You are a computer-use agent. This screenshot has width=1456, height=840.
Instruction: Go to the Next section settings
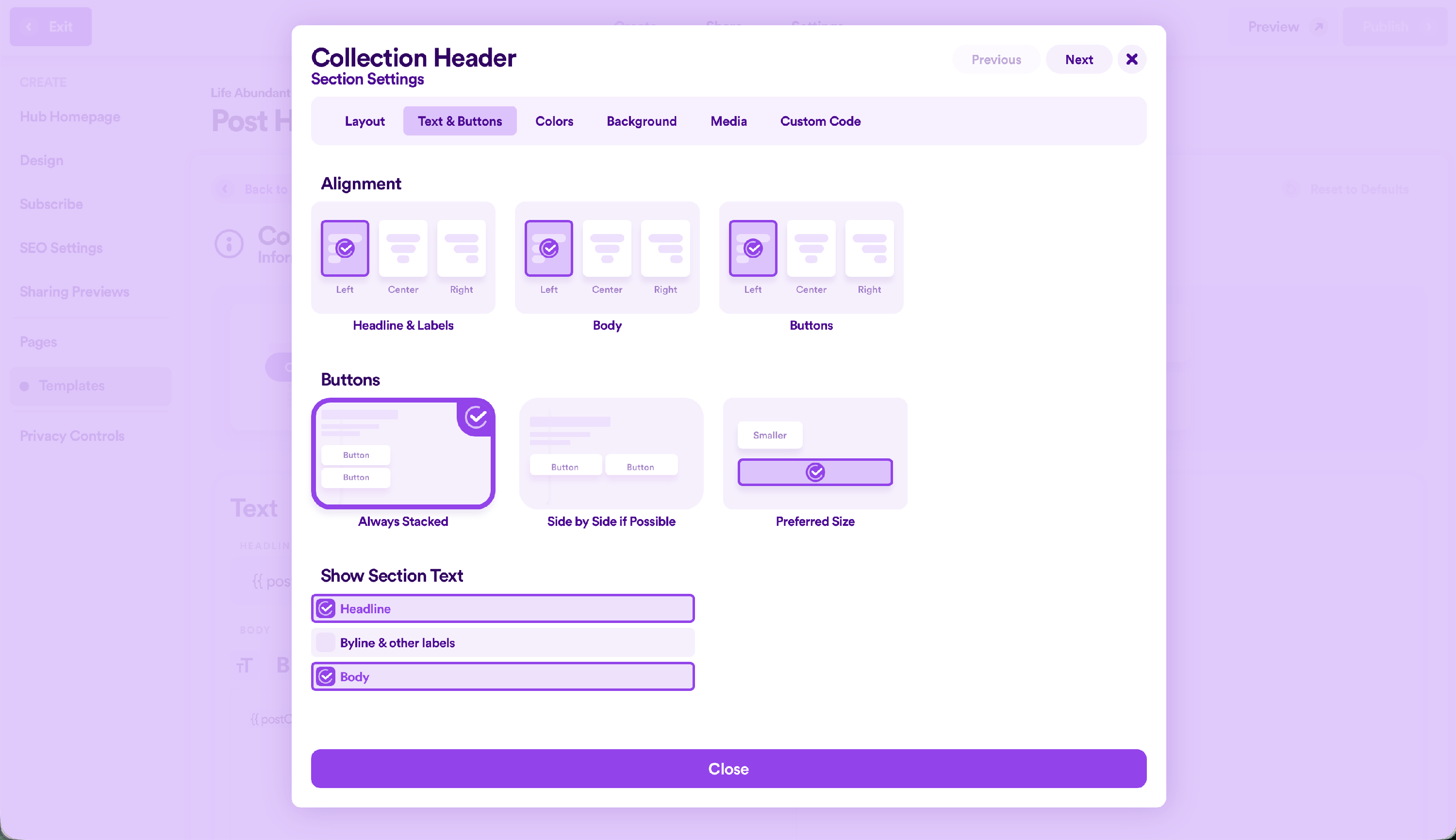click(x=1079, y=59)
